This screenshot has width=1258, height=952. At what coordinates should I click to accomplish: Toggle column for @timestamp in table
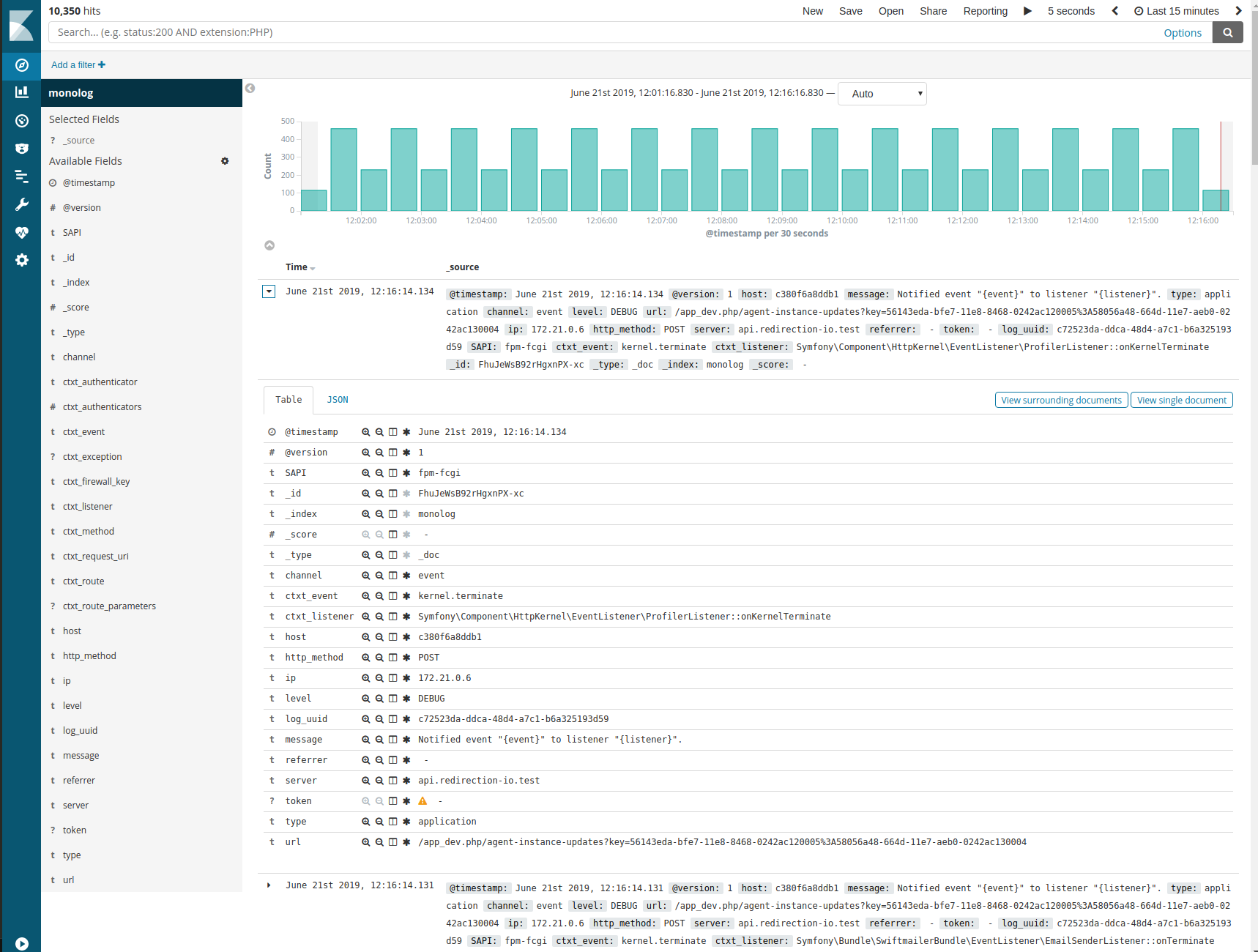(x=393, y=432)
